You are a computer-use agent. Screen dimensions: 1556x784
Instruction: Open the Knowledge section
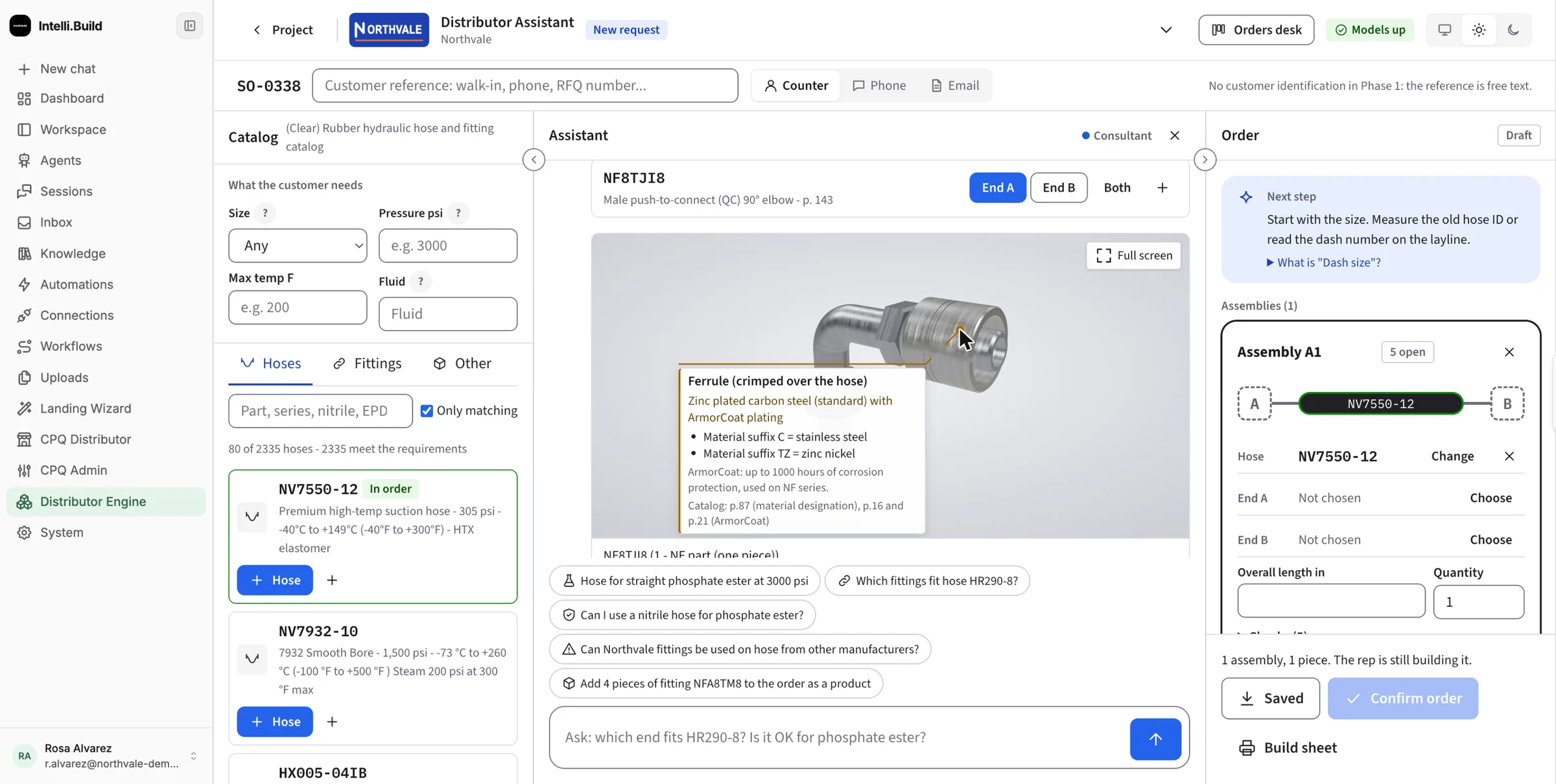tap(73, 253)
